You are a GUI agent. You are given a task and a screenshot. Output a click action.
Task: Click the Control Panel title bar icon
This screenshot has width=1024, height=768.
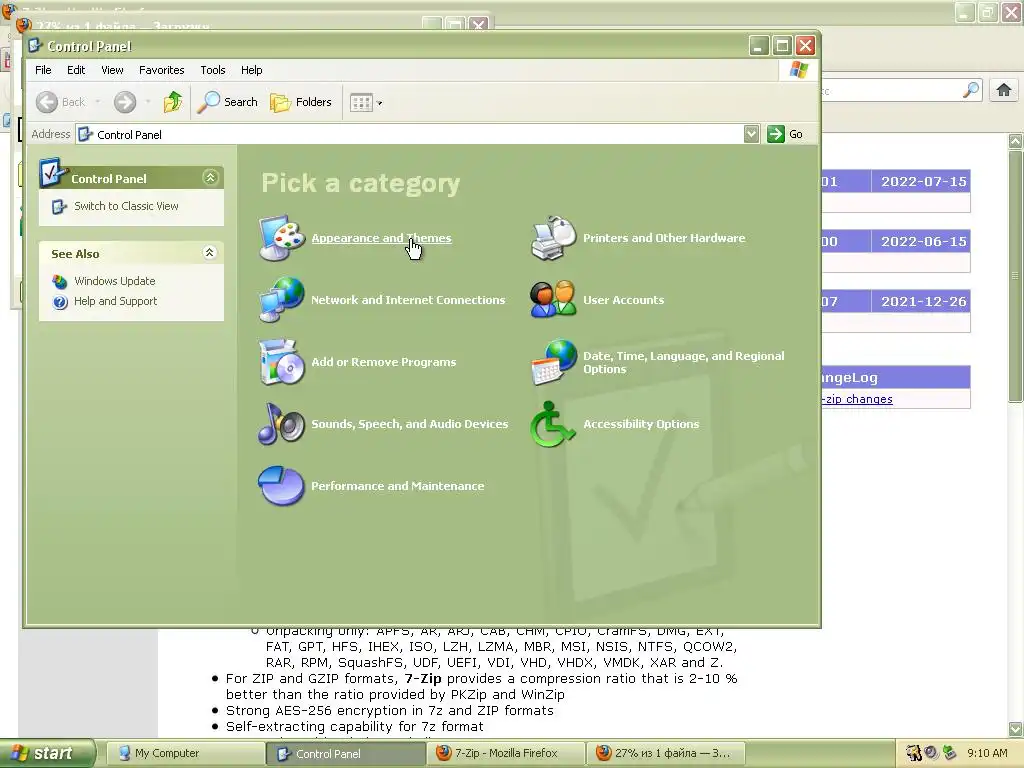[35, 46]
